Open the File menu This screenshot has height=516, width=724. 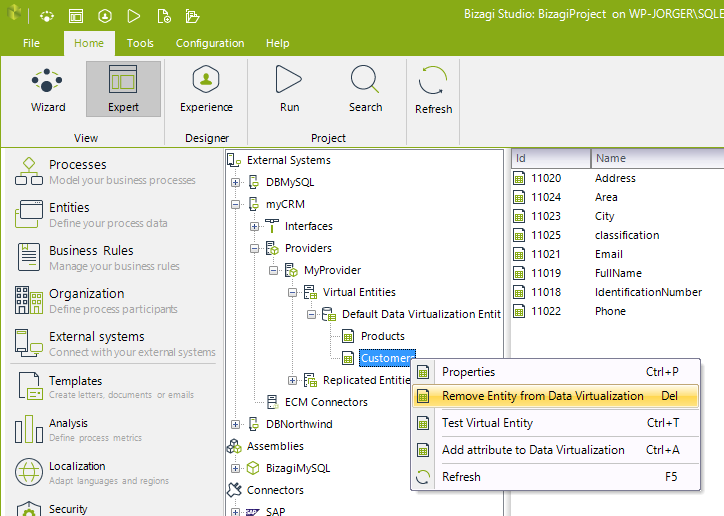tap(31, 43)
